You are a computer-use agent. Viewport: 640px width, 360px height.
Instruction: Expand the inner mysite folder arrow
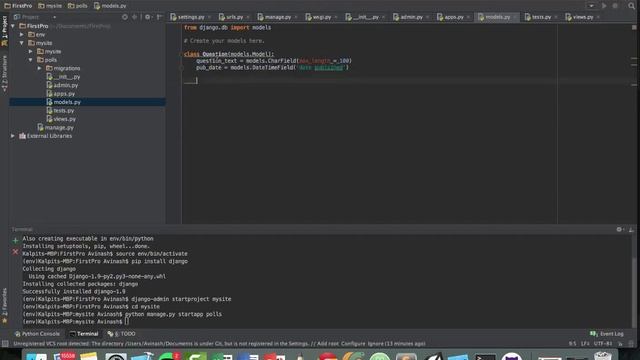[31, 51]
